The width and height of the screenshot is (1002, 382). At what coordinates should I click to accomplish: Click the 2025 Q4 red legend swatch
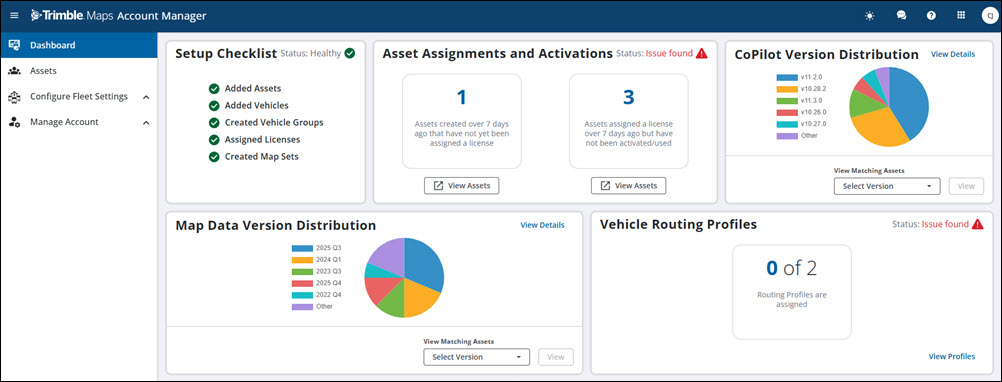click(x=301, y=283)
